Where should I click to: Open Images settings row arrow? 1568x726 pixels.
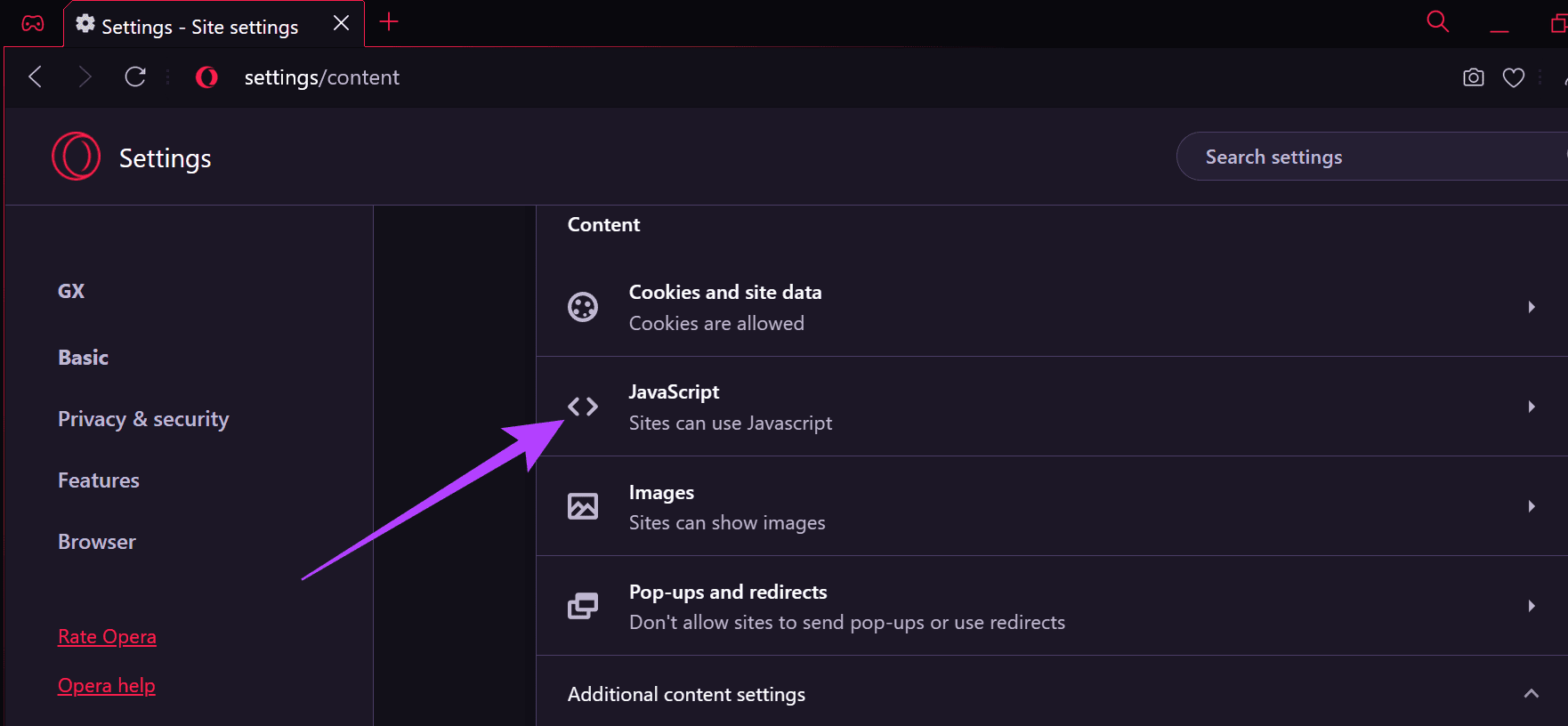[1532, 506]
